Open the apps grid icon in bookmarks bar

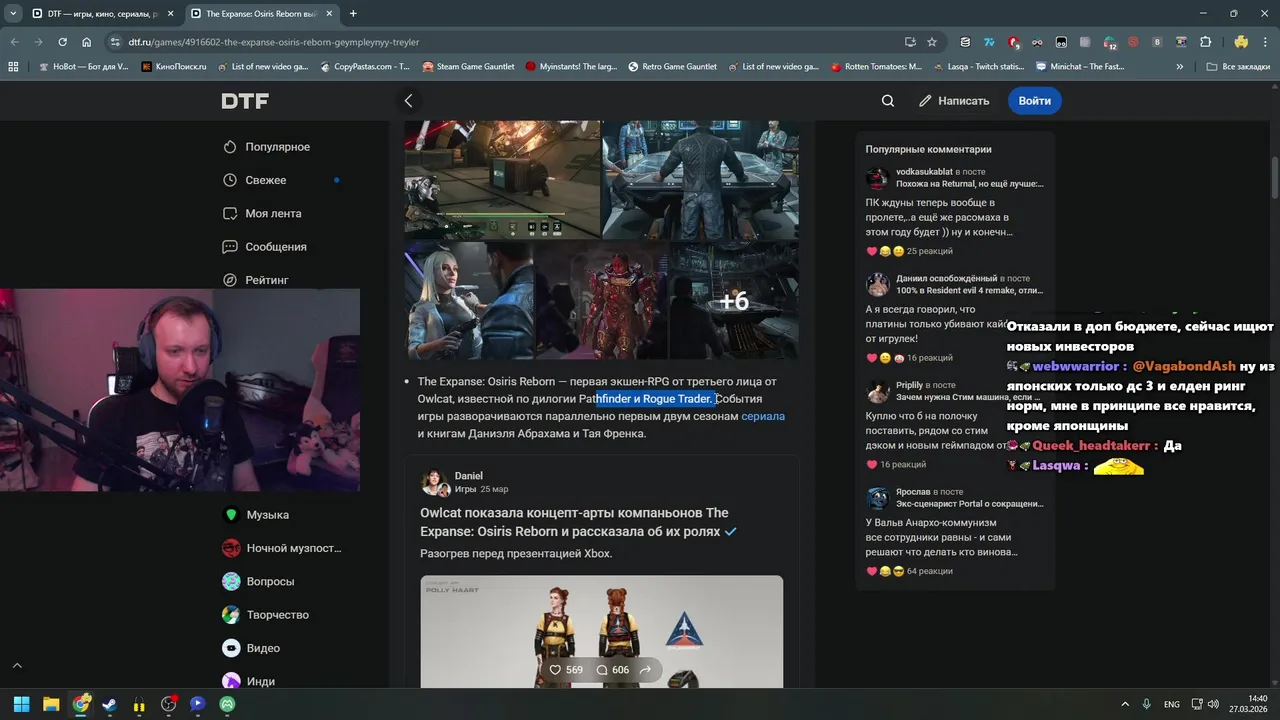point(13,67)
